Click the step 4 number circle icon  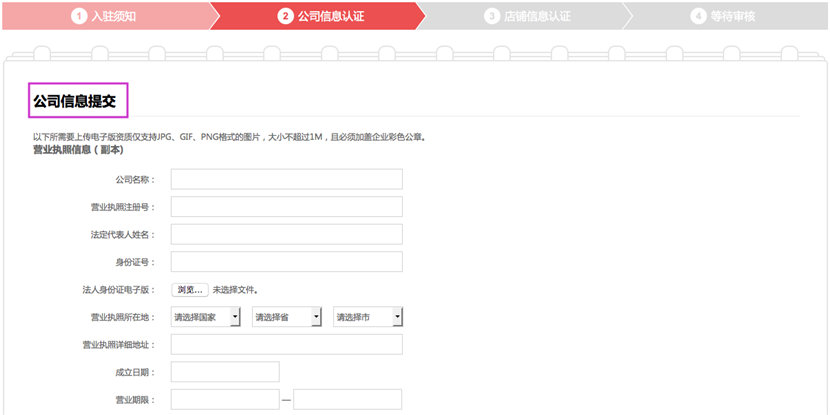(x=698, y=16)
